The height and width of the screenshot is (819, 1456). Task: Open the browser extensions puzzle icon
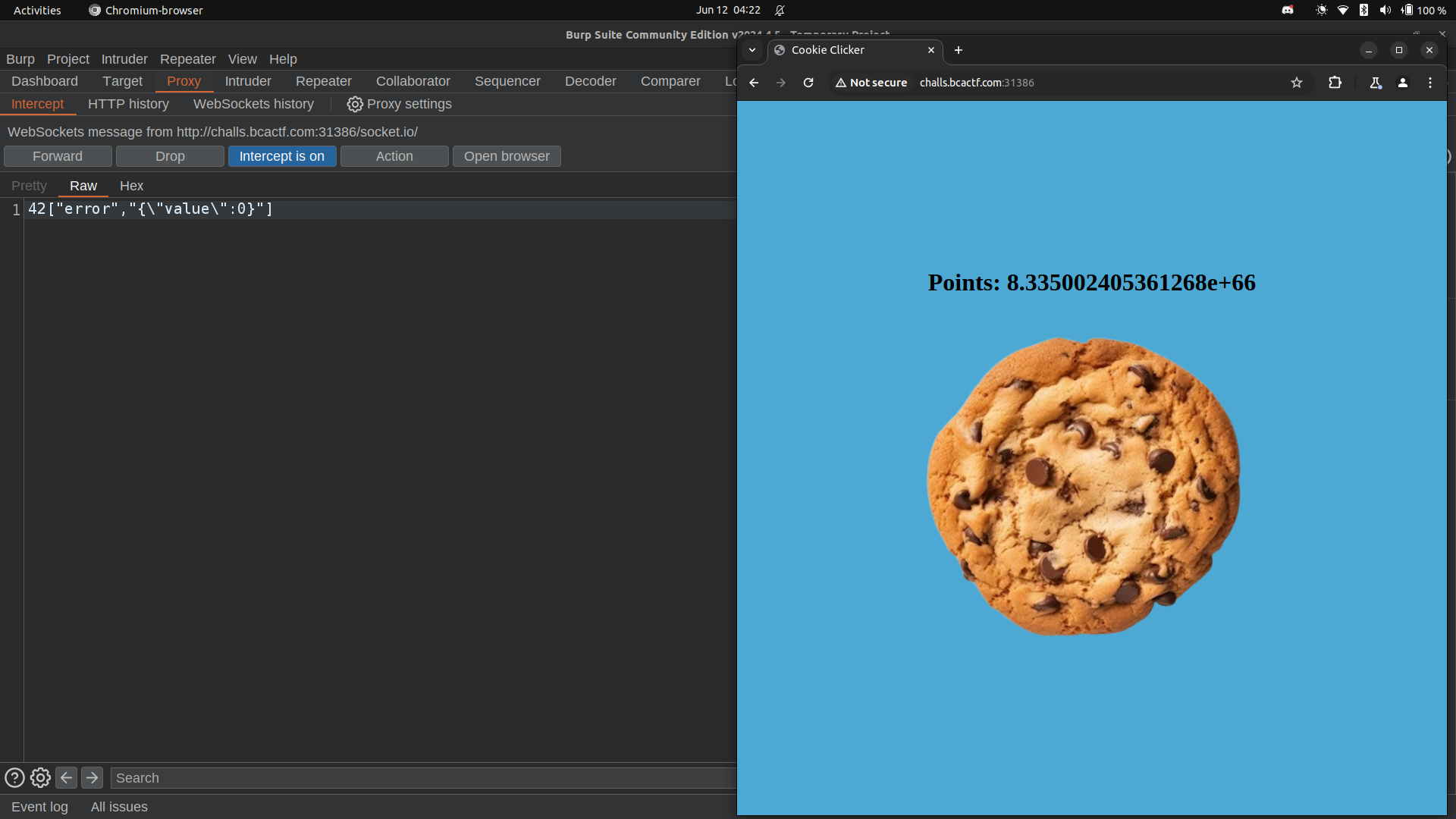coord(1335,83)
